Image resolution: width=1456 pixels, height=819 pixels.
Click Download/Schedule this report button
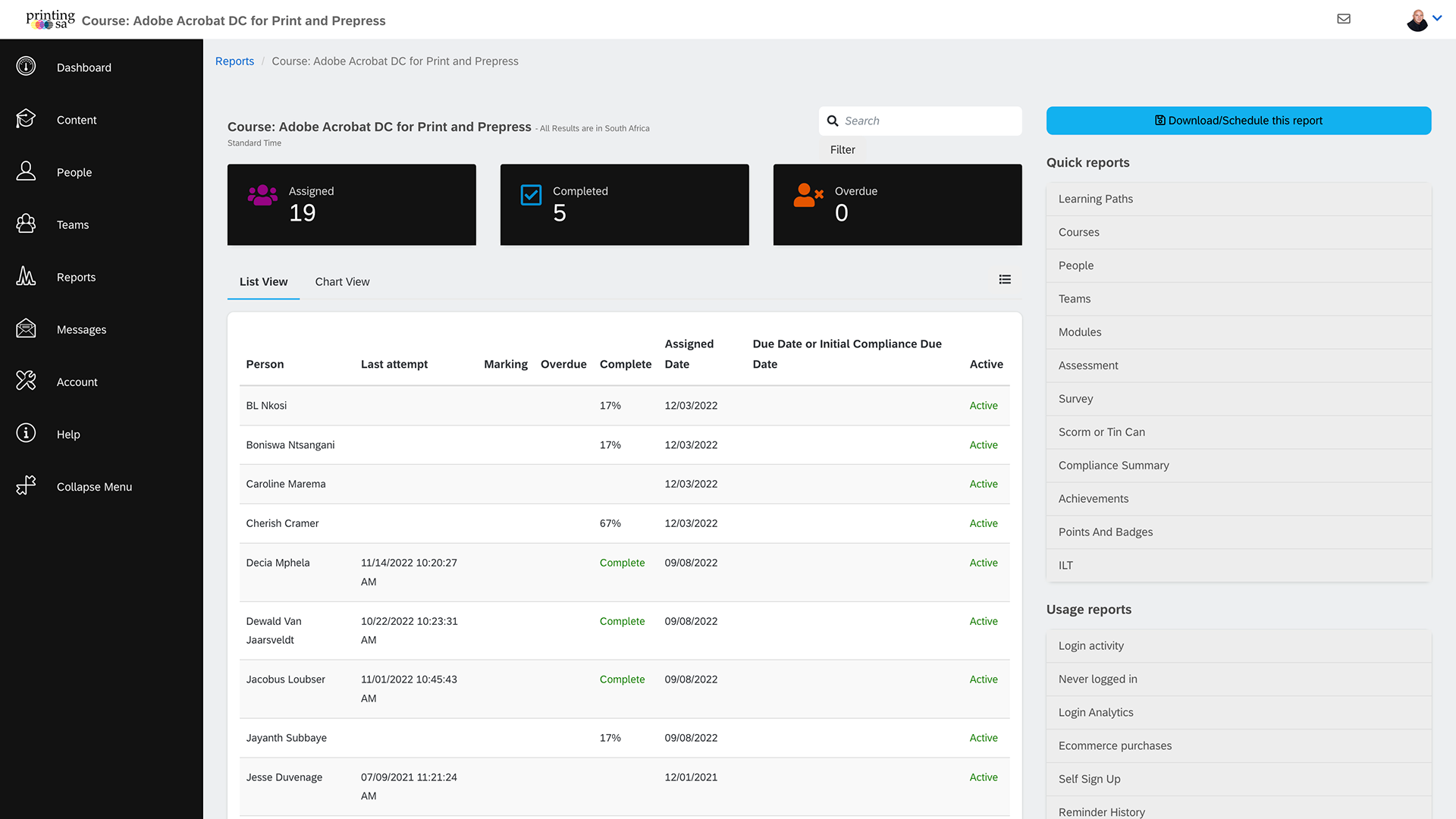(x=1238, y=121)
